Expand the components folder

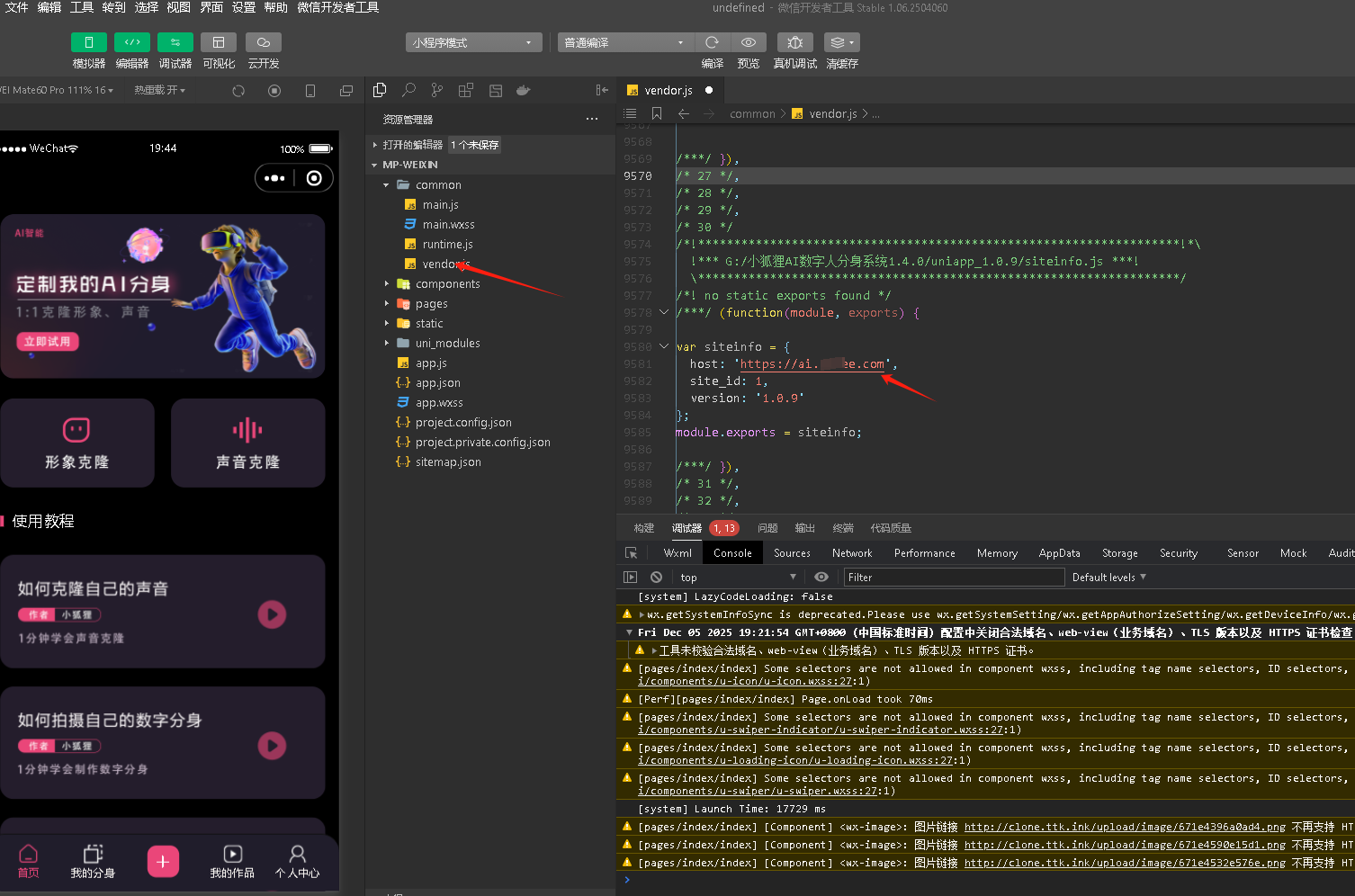click(447, 284)
